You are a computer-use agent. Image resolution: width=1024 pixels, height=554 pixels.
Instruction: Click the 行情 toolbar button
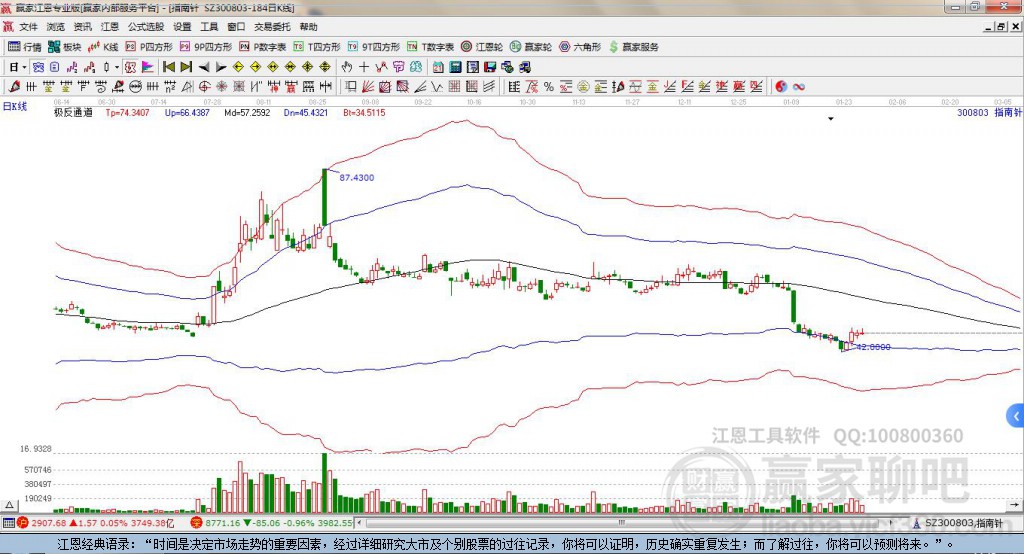24,47
